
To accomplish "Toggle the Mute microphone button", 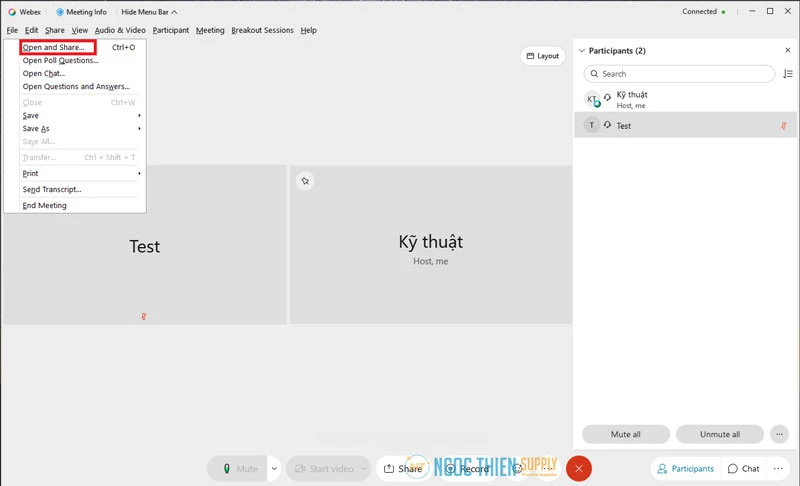I will [237, 469].
